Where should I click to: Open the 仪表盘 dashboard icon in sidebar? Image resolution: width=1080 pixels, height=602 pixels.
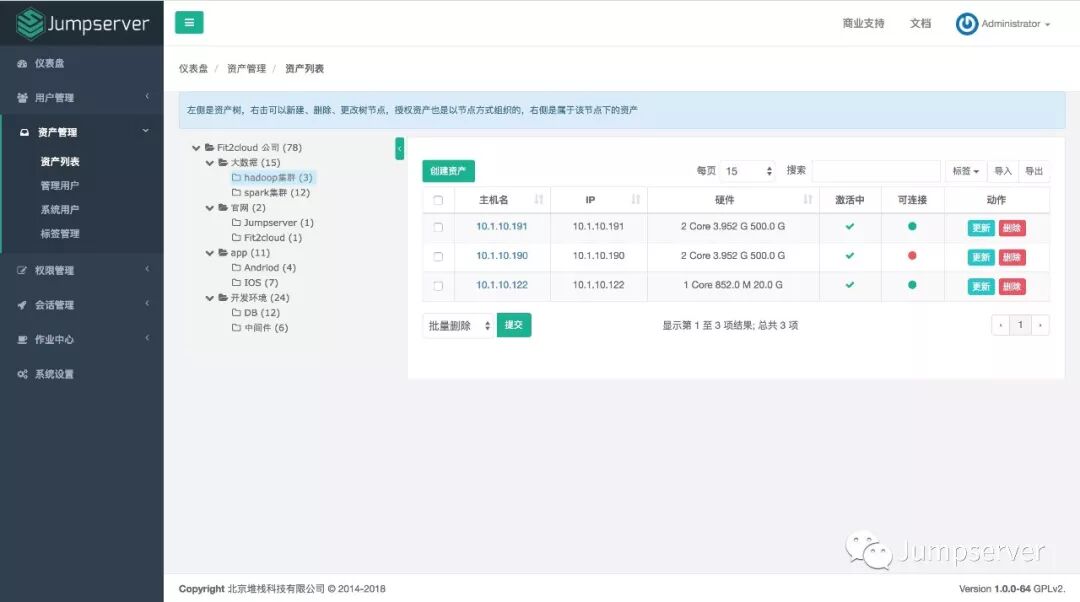point(24,63)
